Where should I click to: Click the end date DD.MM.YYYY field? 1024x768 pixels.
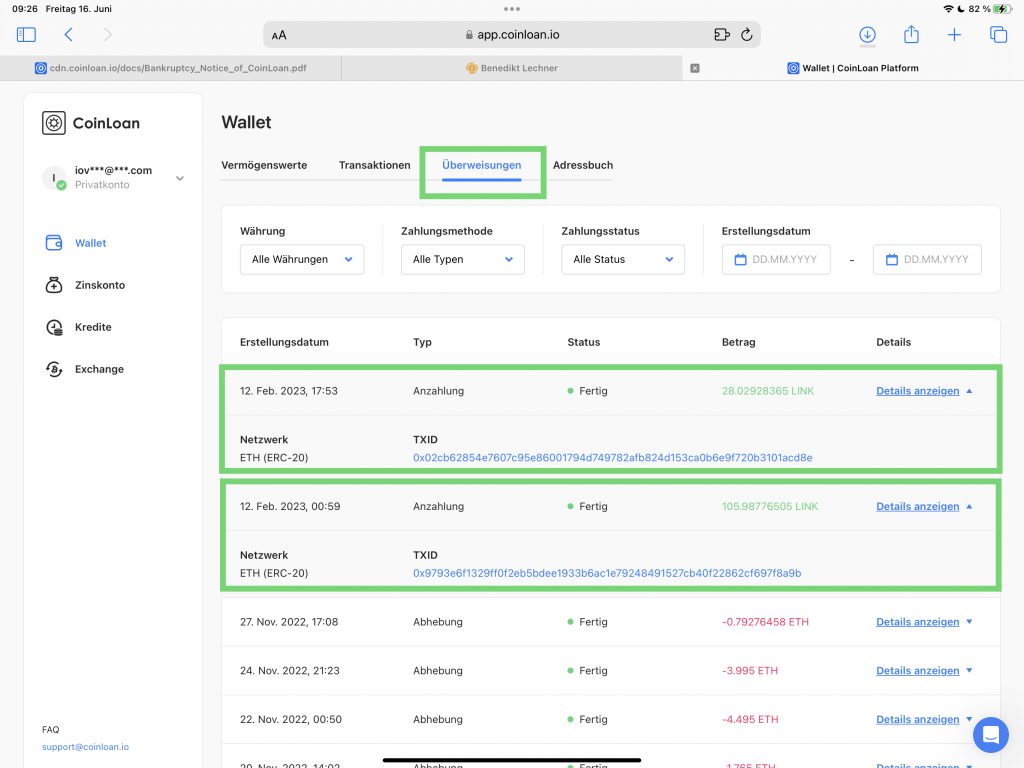click(x=927, y=259)
